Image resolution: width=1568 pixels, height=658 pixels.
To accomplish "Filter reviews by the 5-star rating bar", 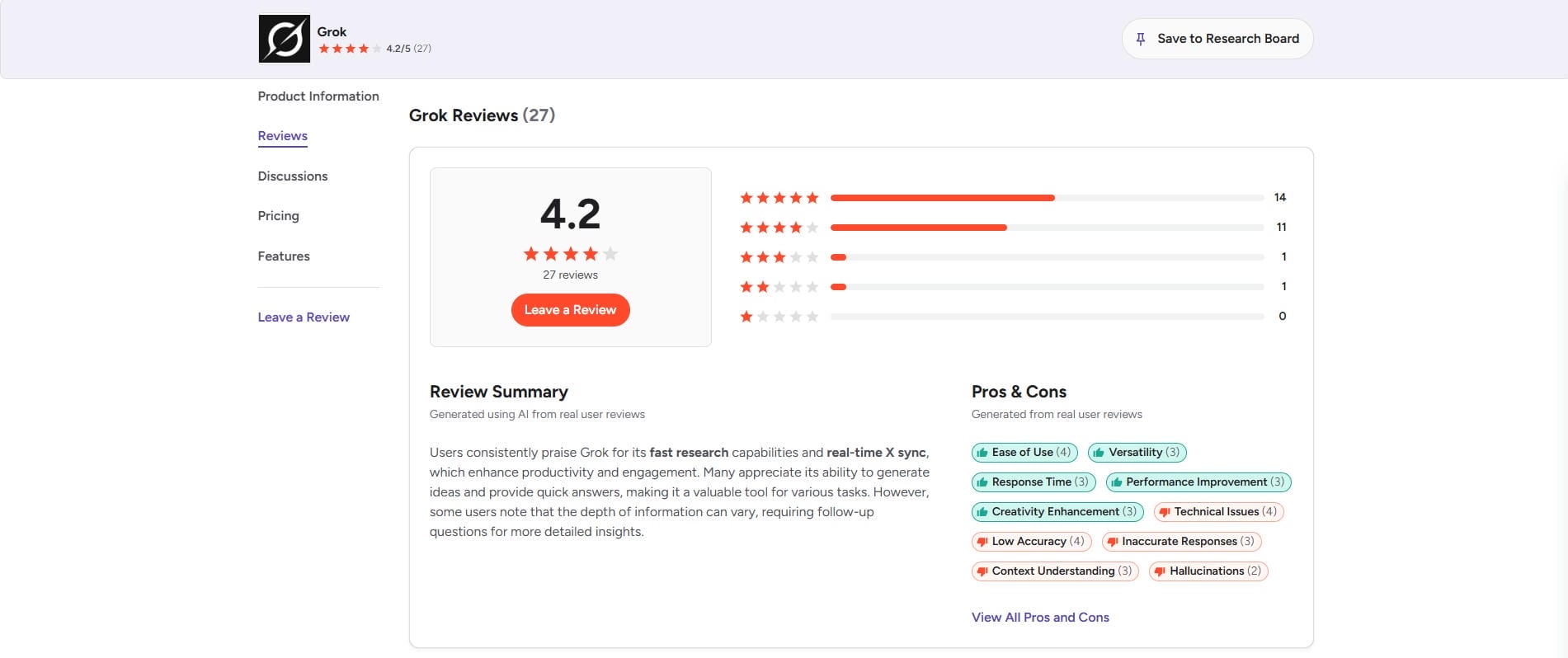I will click(x=1048, y=198).
